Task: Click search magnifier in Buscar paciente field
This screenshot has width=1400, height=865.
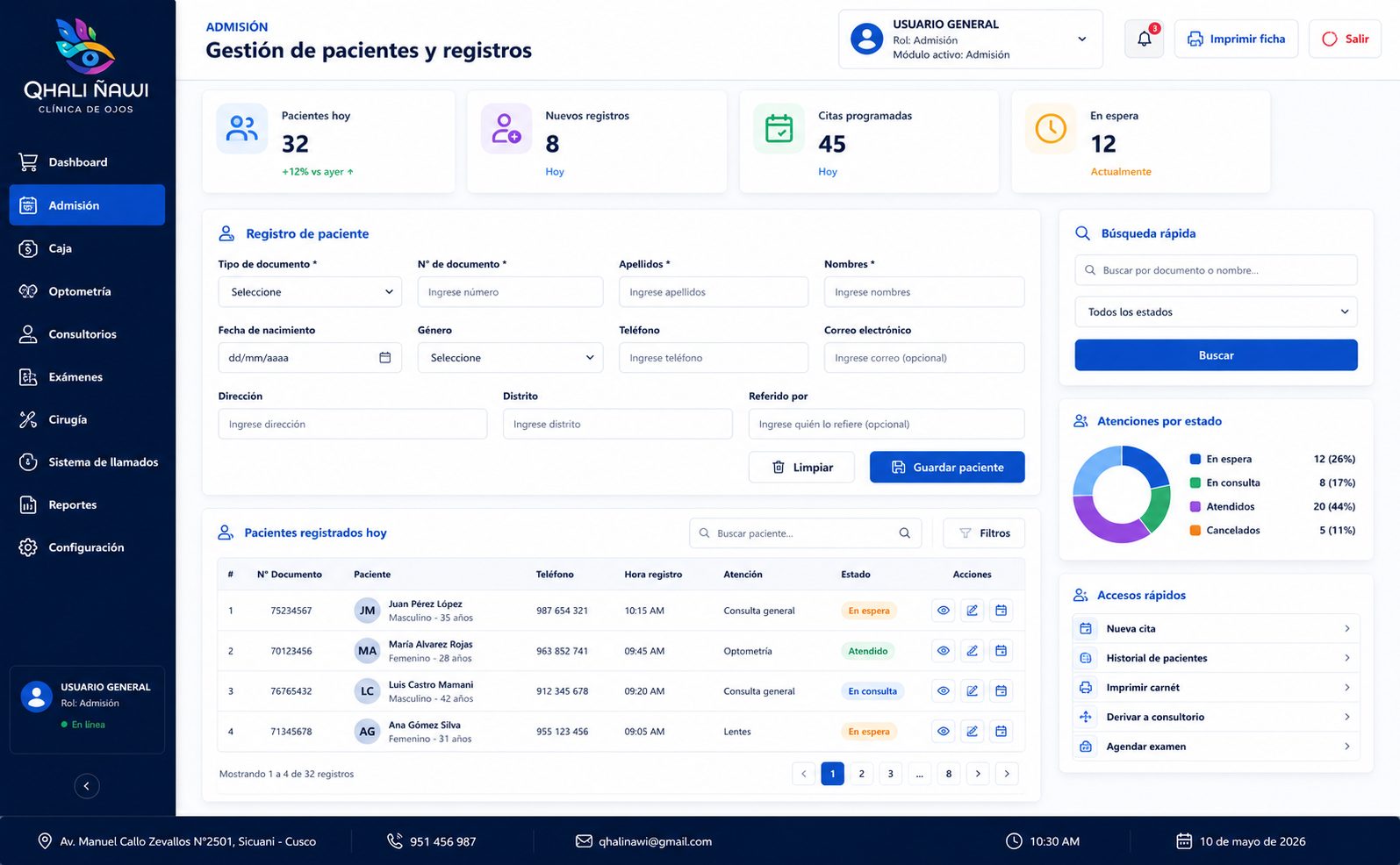Action: tap(904, 533)
